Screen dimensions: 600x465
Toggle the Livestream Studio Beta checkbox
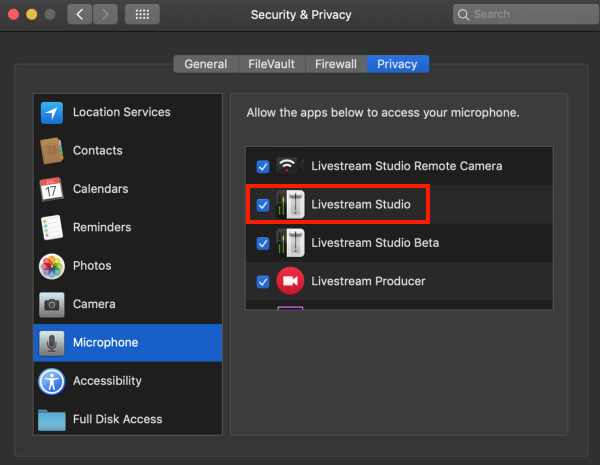(263, 243)
